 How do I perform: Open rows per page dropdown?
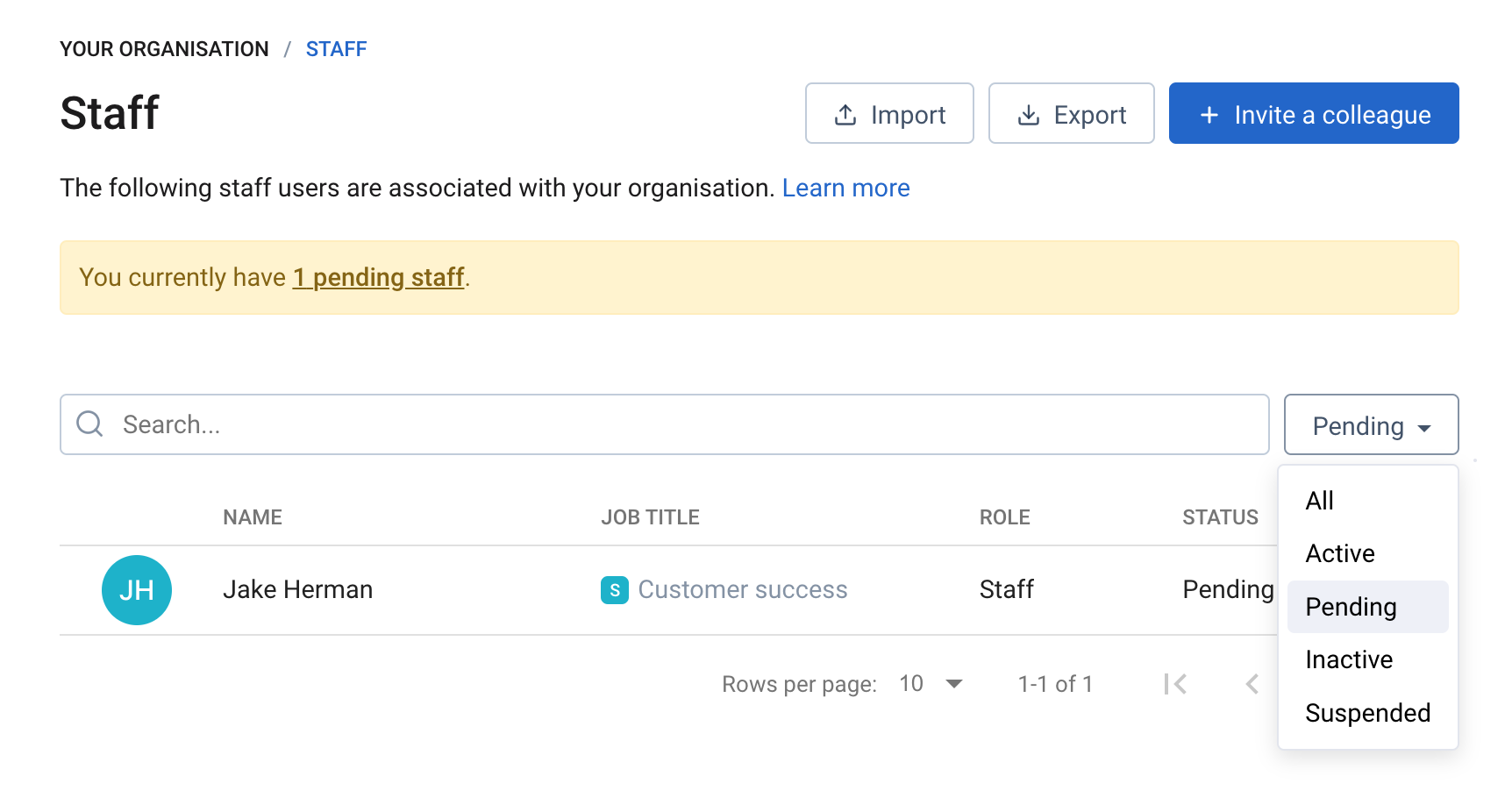click(x=931, y=684)
